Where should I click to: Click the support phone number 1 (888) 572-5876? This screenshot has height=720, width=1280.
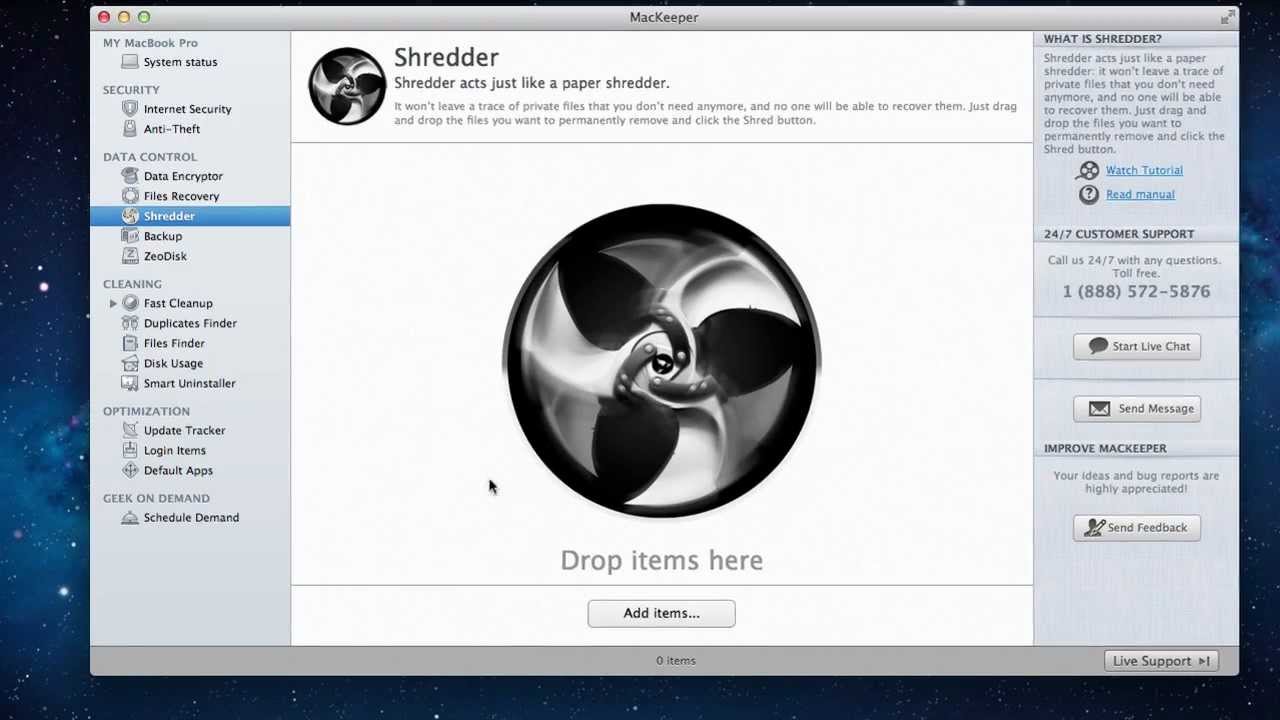[x=1136, y=292]
